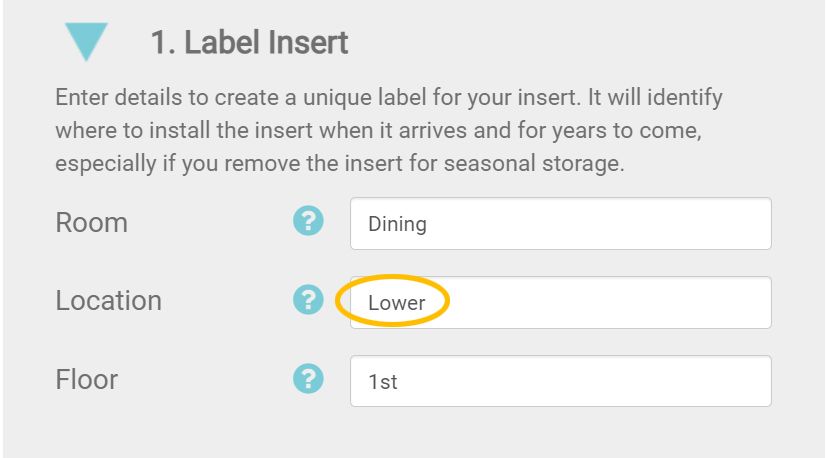The image size is (826, 458).
Task: Select the Floor input box
Action: (x=560, y=381)
